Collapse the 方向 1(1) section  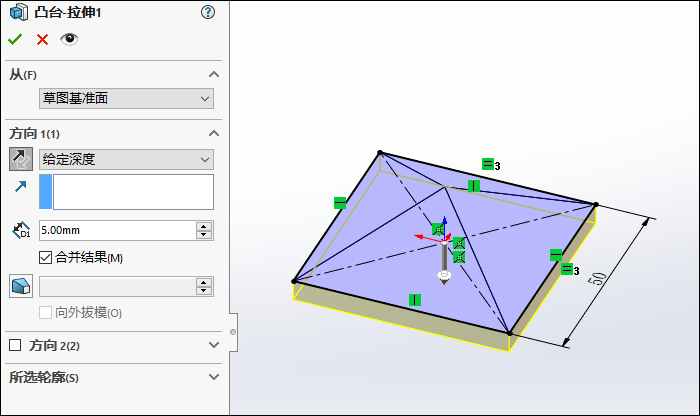pos(214,133)
